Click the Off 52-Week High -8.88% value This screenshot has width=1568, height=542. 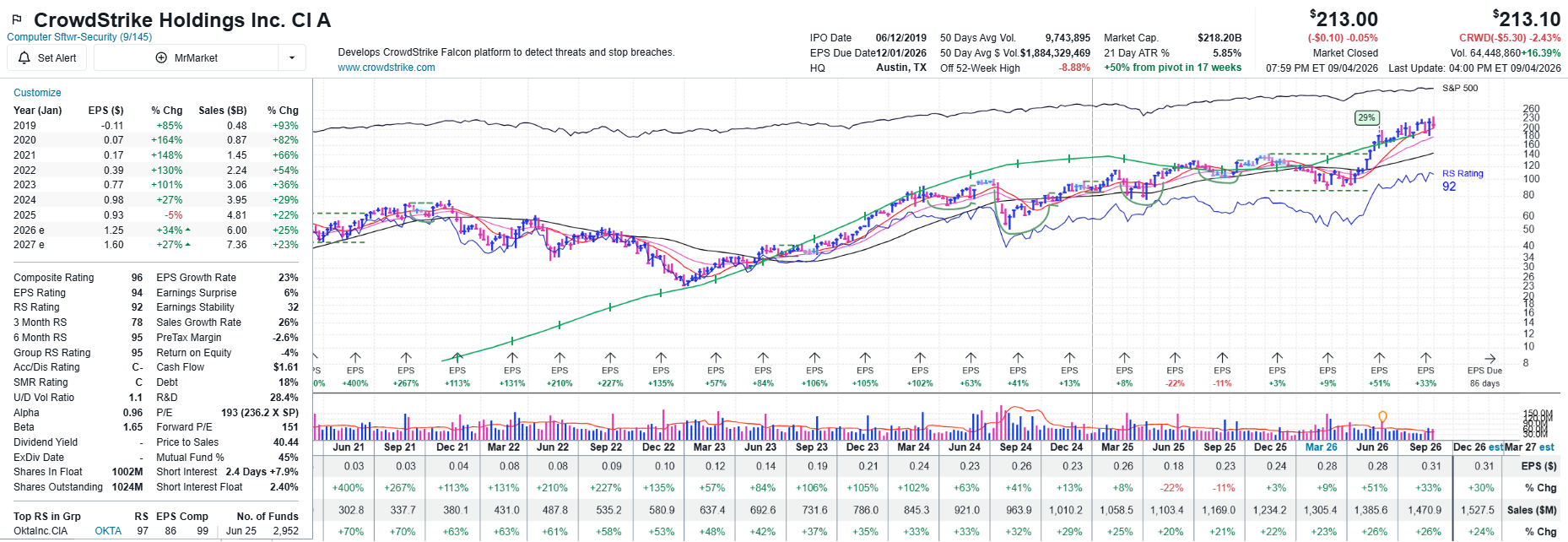tap(1074, 68)
